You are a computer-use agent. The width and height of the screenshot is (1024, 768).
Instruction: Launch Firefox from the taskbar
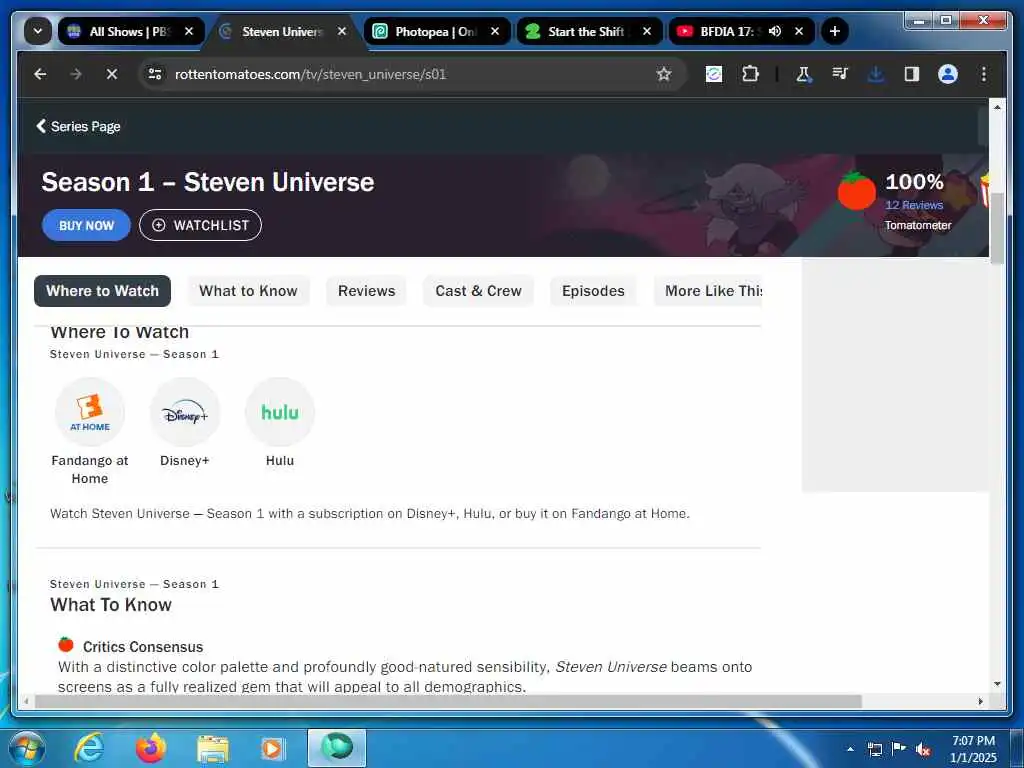pyautogui.click(x=151, y=748)
